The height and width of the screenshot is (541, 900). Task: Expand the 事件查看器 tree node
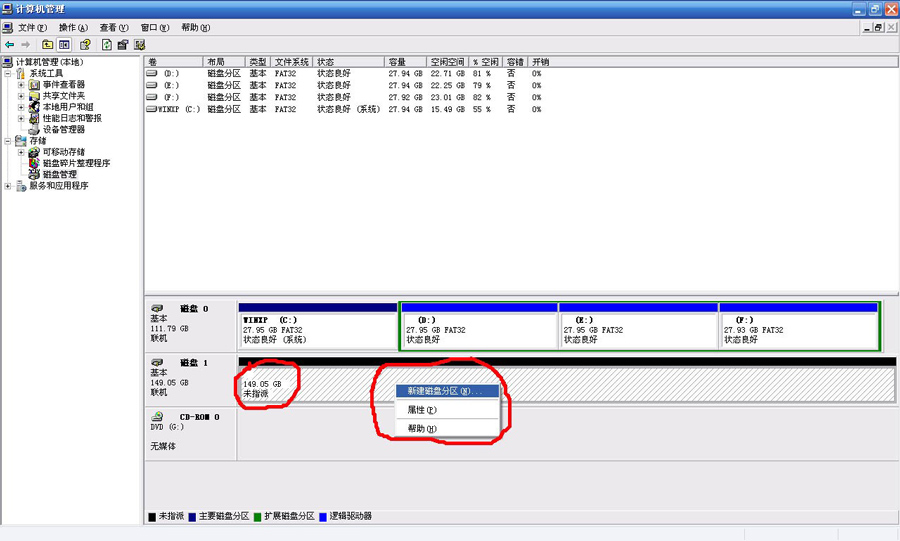(21, 85)
